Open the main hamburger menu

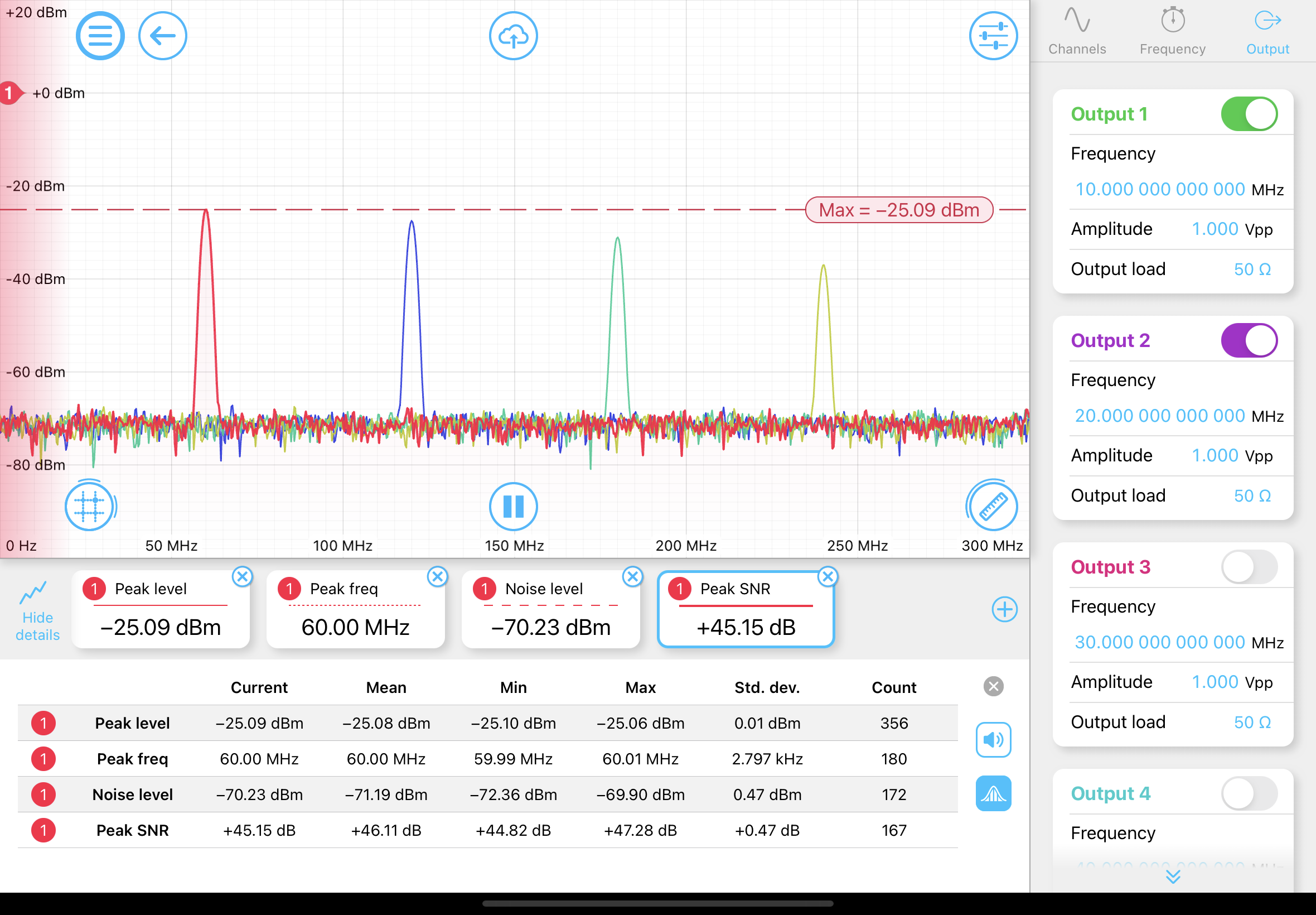pyautogui.click(x=100, y=36)
